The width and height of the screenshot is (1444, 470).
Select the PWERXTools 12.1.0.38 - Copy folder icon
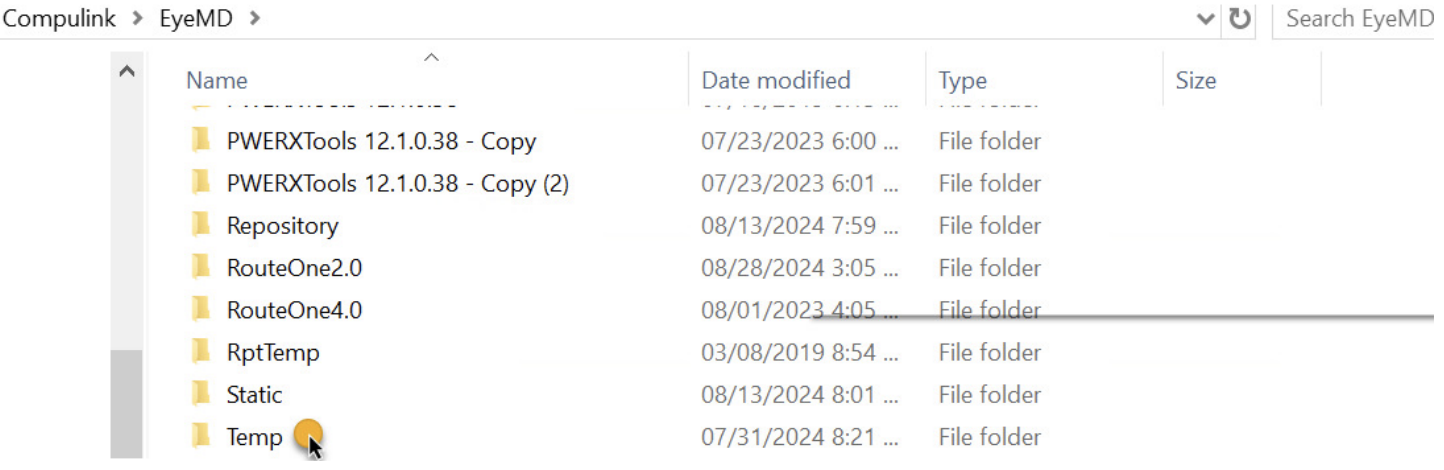pyautogui.click(x=201, y=141)
